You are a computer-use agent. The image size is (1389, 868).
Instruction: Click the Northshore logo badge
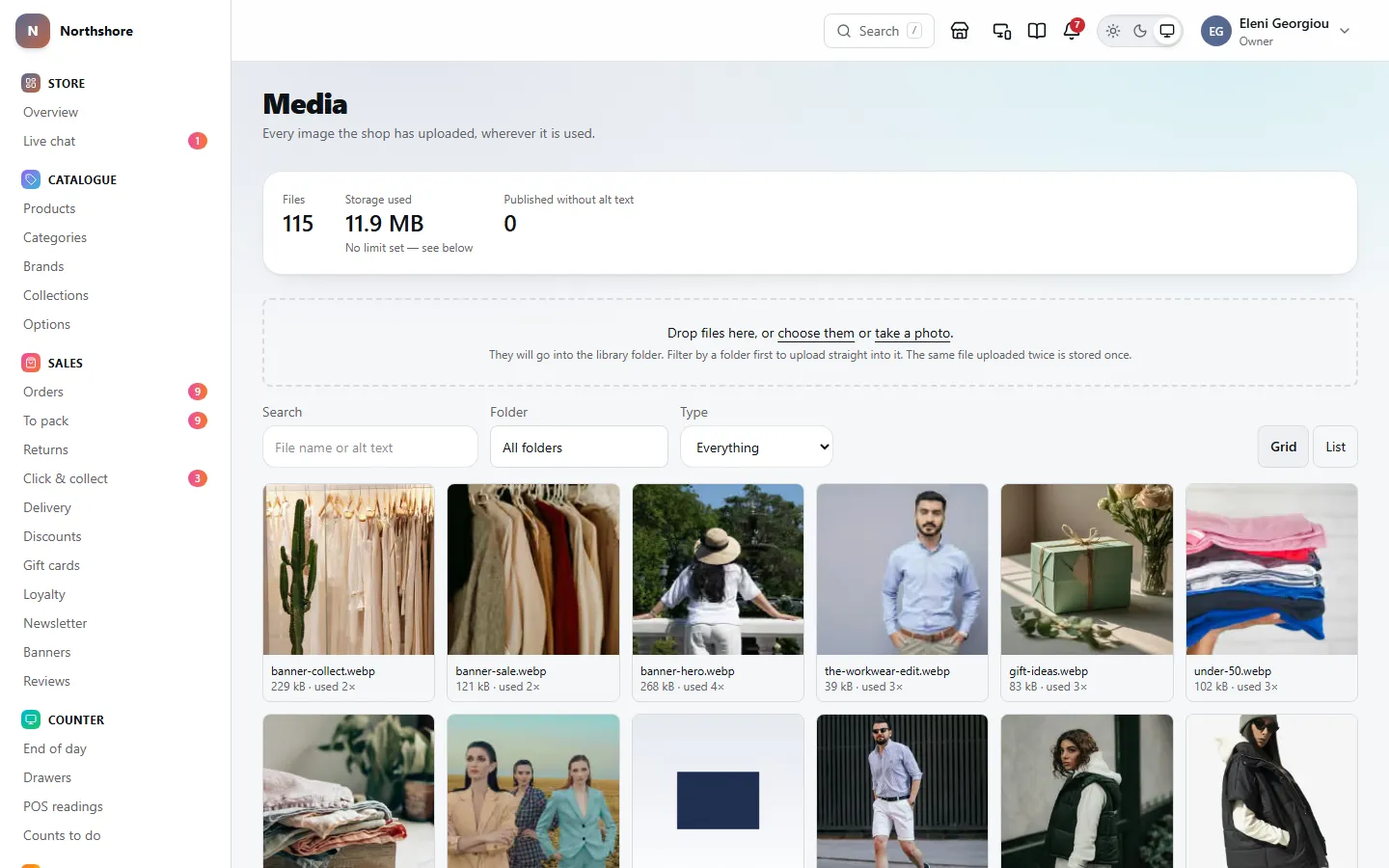33,31
